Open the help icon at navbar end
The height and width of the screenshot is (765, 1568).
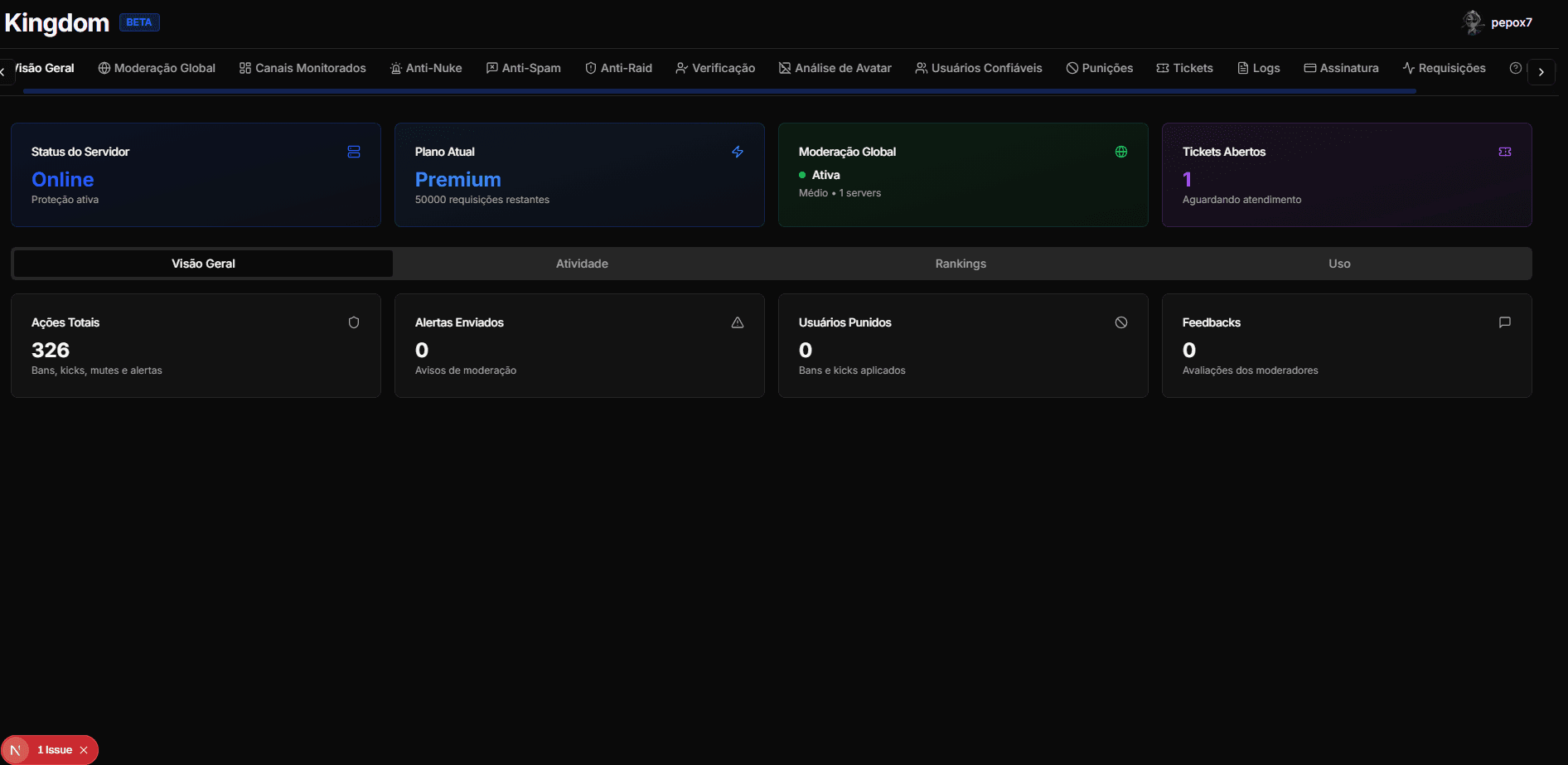1516,68
